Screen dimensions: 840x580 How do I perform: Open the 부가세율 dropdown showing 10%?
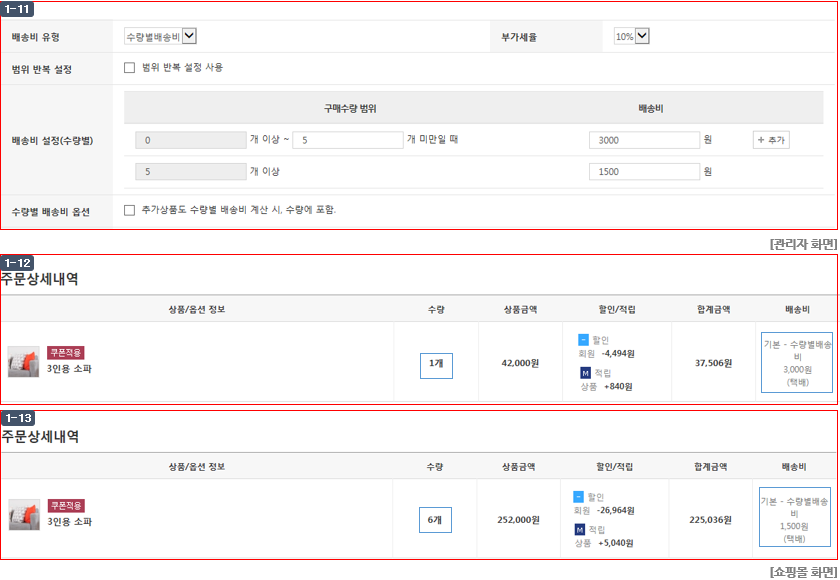point(632,36)
